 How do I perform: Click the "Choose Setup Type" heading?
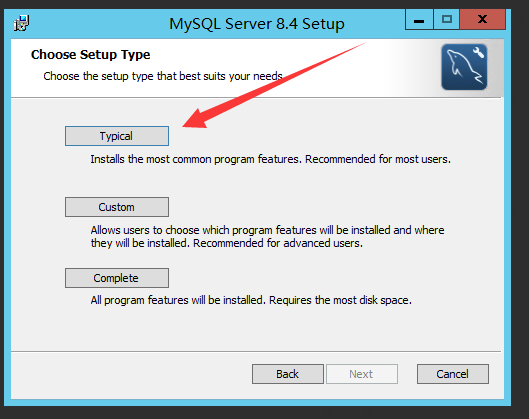(x=90, y=55)
